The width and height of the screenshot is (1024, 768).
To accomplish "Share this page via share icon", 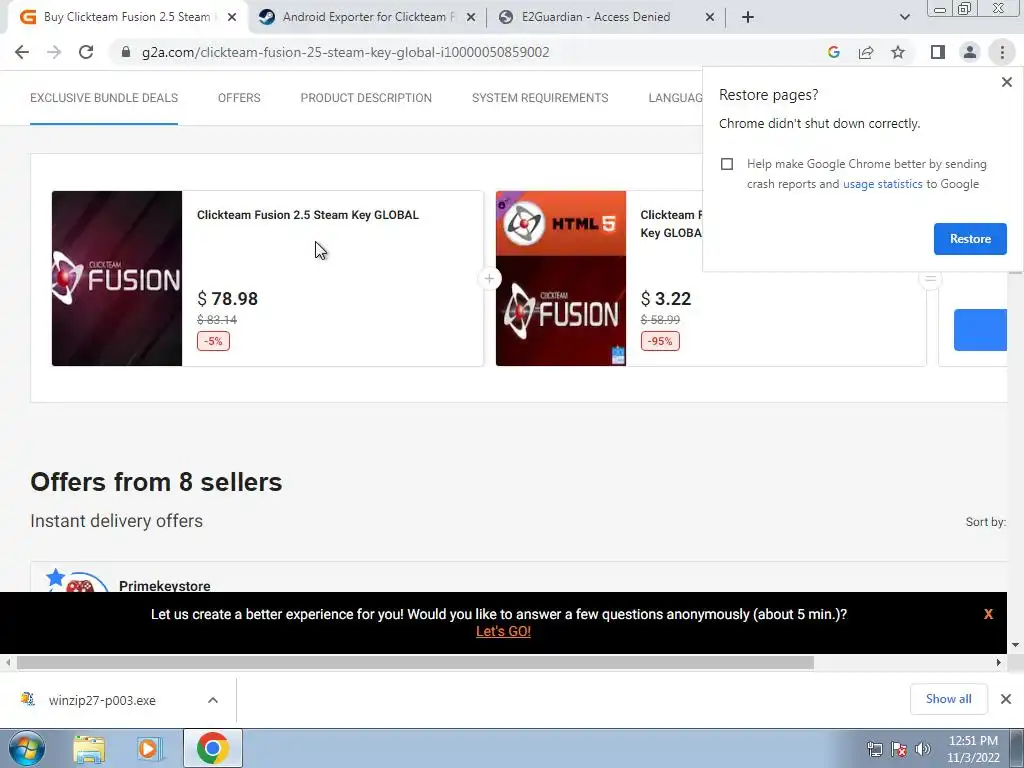I will [866, 52].
